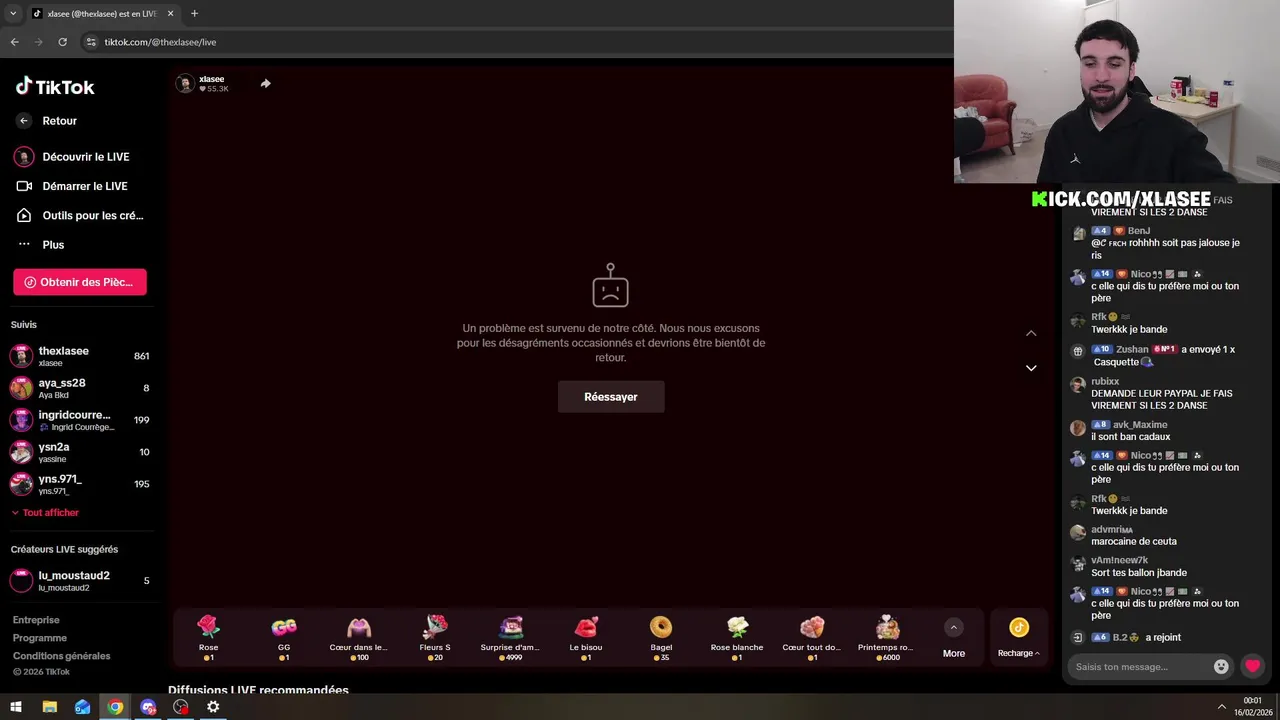Open Chrome from the taskbar

point(115,707)
